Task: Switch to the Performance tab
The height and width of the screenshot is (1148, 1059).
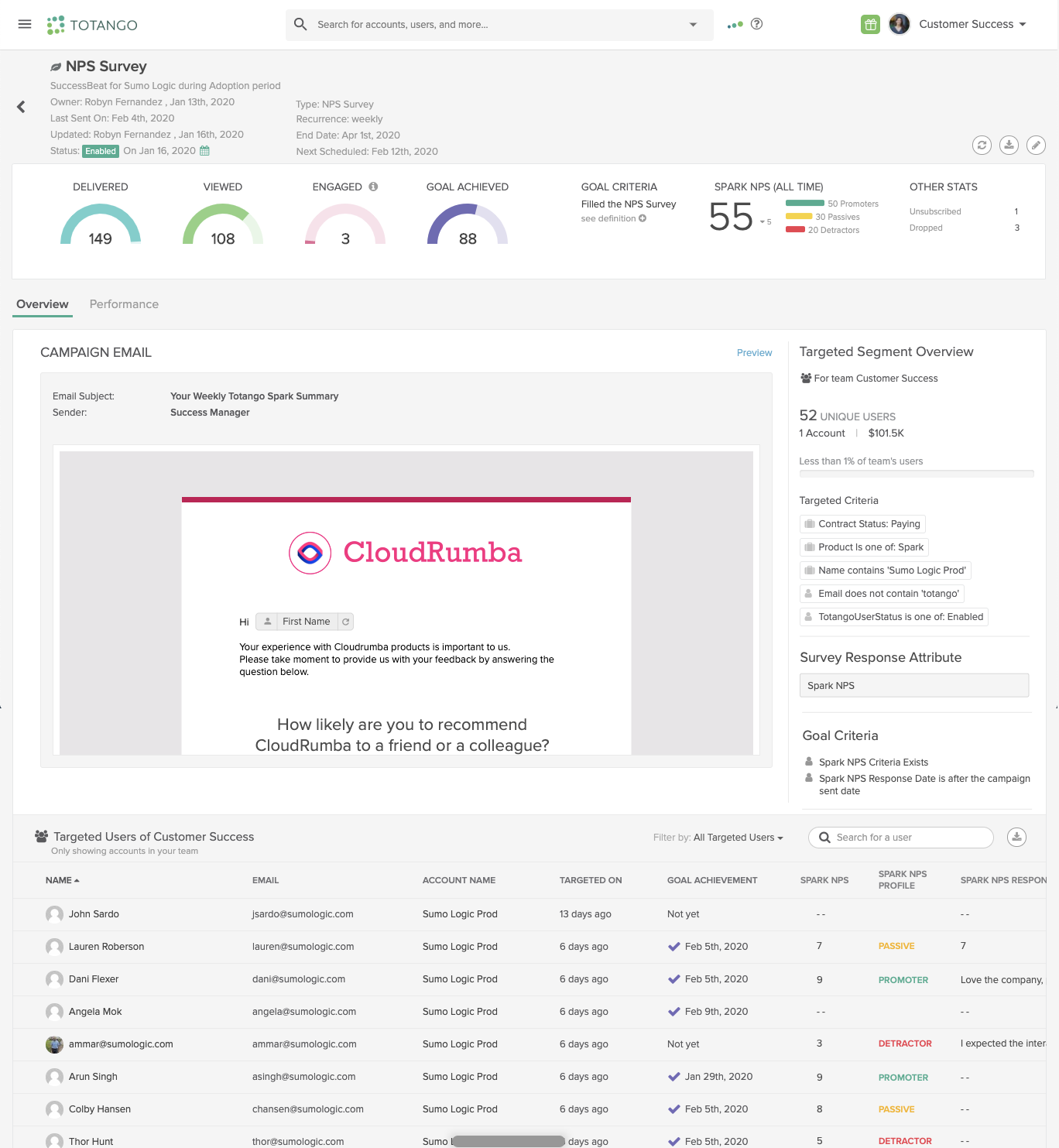Action: click(124, 304)
